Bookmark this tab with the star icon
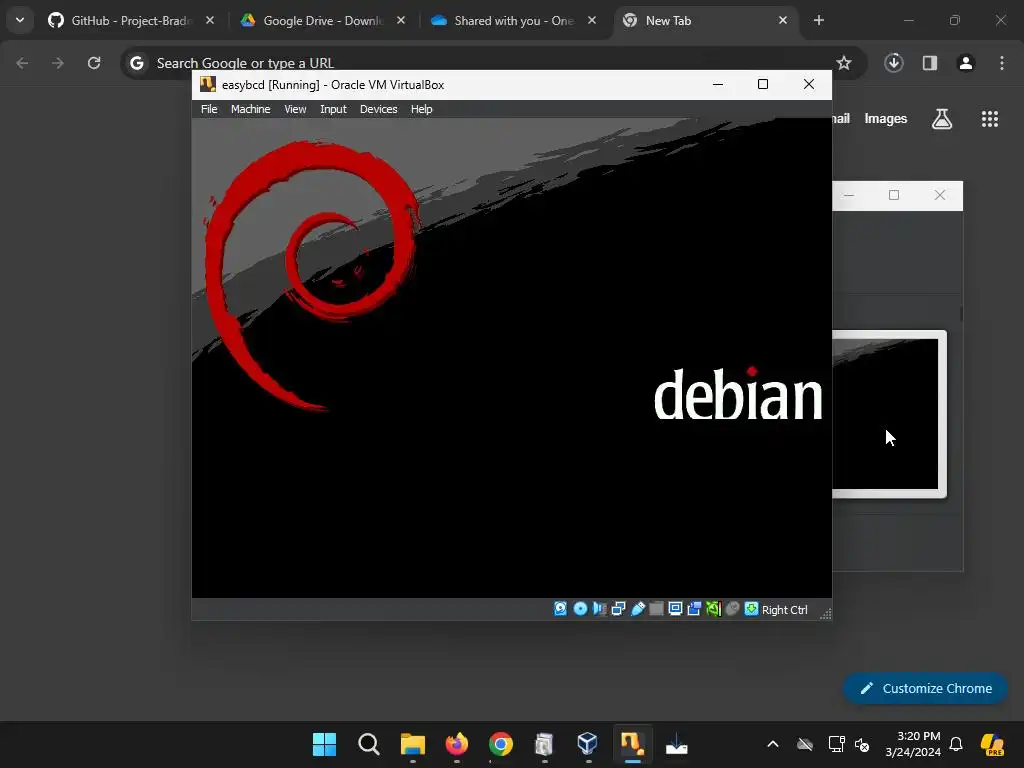1024x768 pixels. pyautogui.click(x=844, y=63)
